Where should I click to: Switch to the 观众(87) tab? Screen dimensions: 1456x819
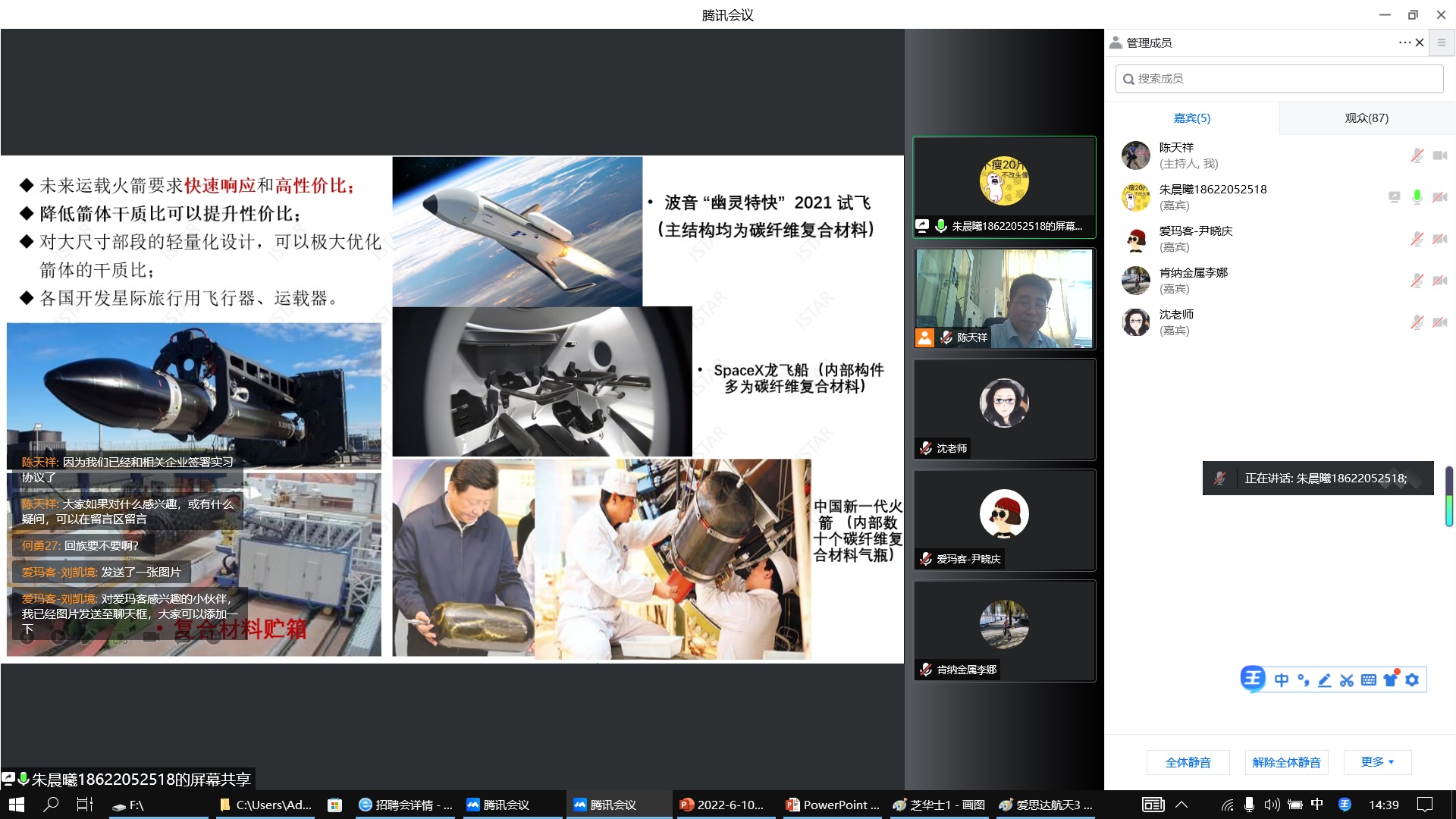click(x=1367, y=118)
